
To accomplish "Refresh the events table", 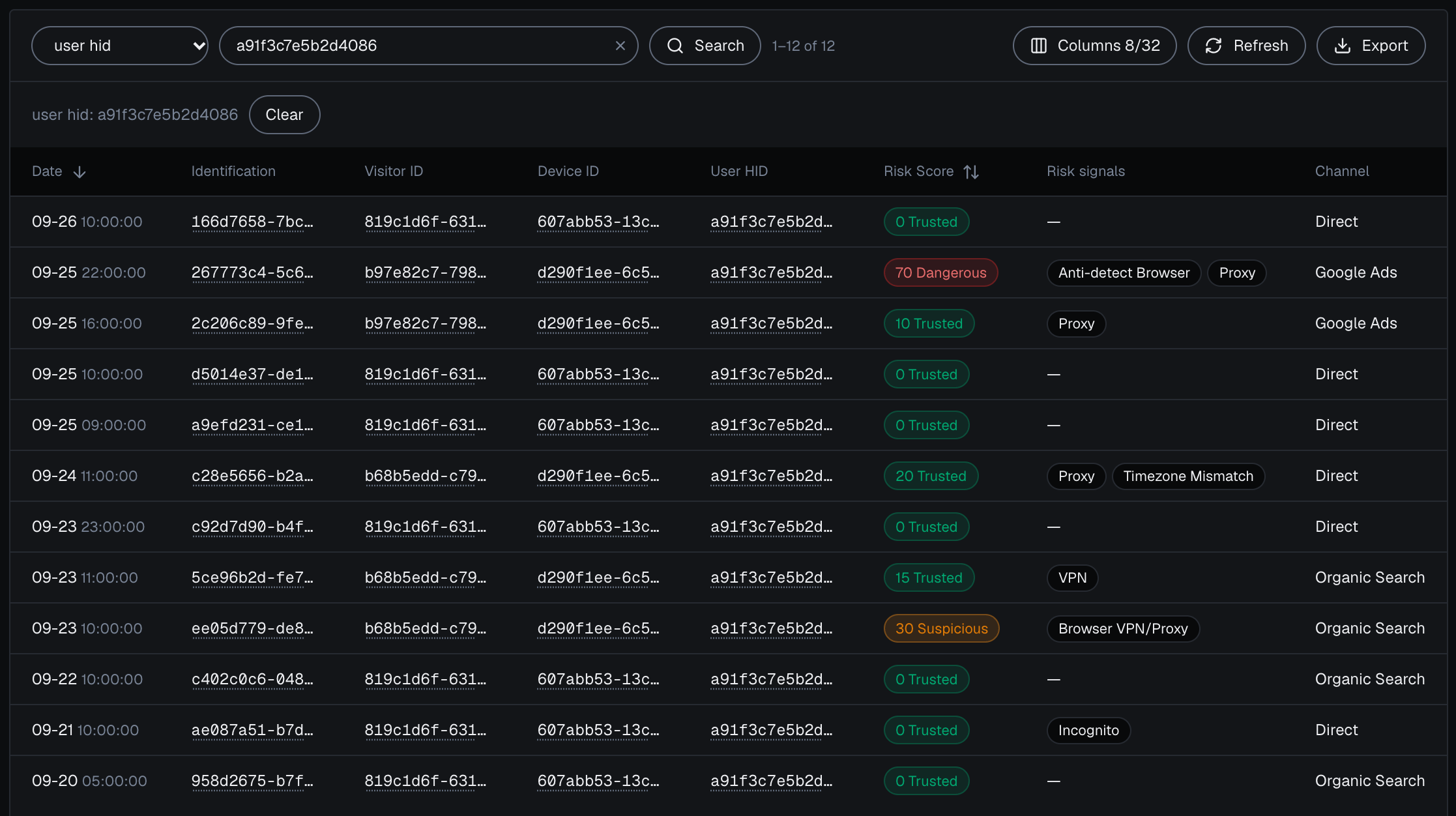I will tap(1247, 46).
